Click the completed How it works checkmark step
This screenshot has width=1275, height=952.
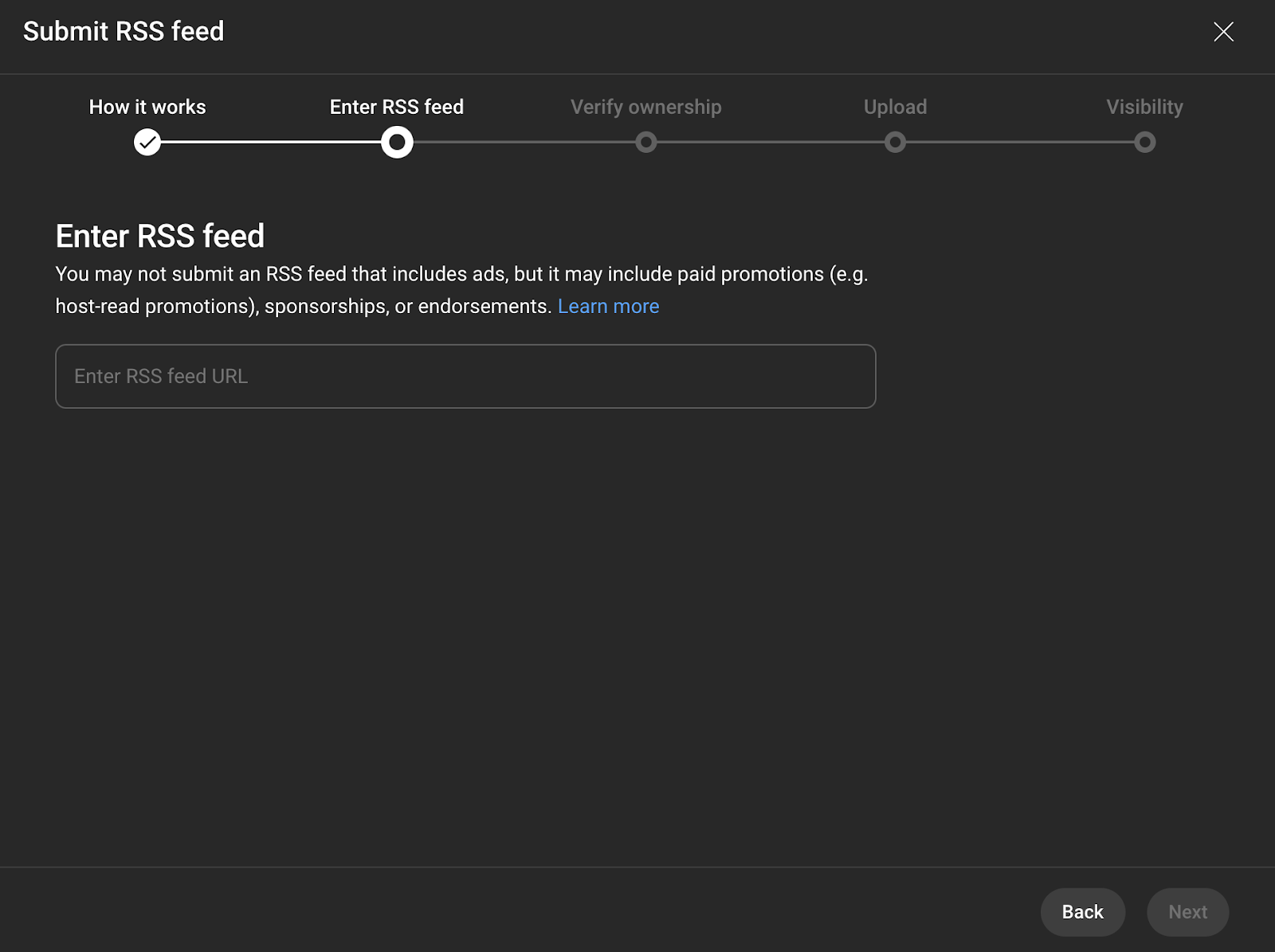tap(147, 143)
